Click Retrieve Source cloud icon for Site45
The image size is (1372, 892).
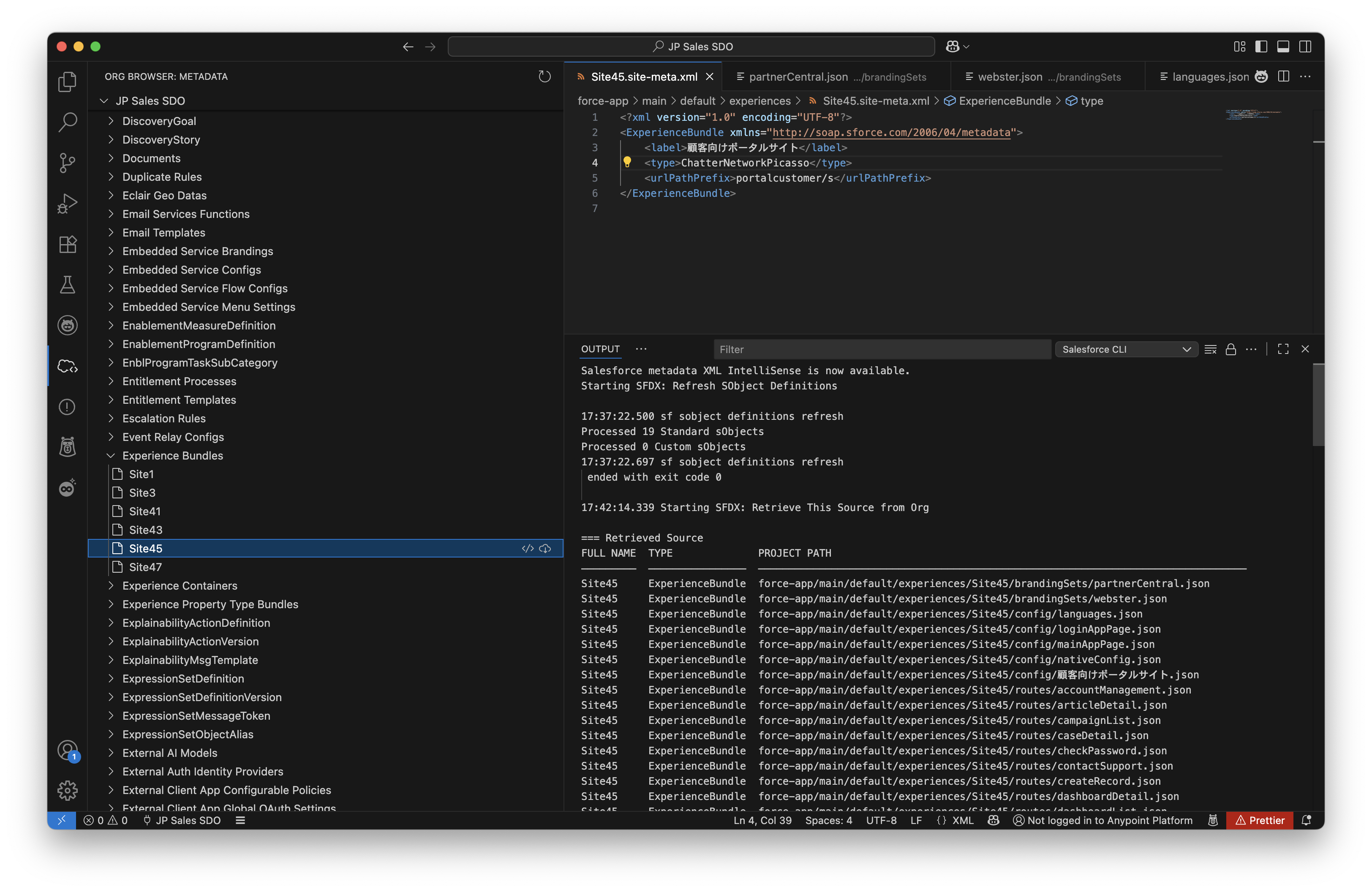(545, 549)
